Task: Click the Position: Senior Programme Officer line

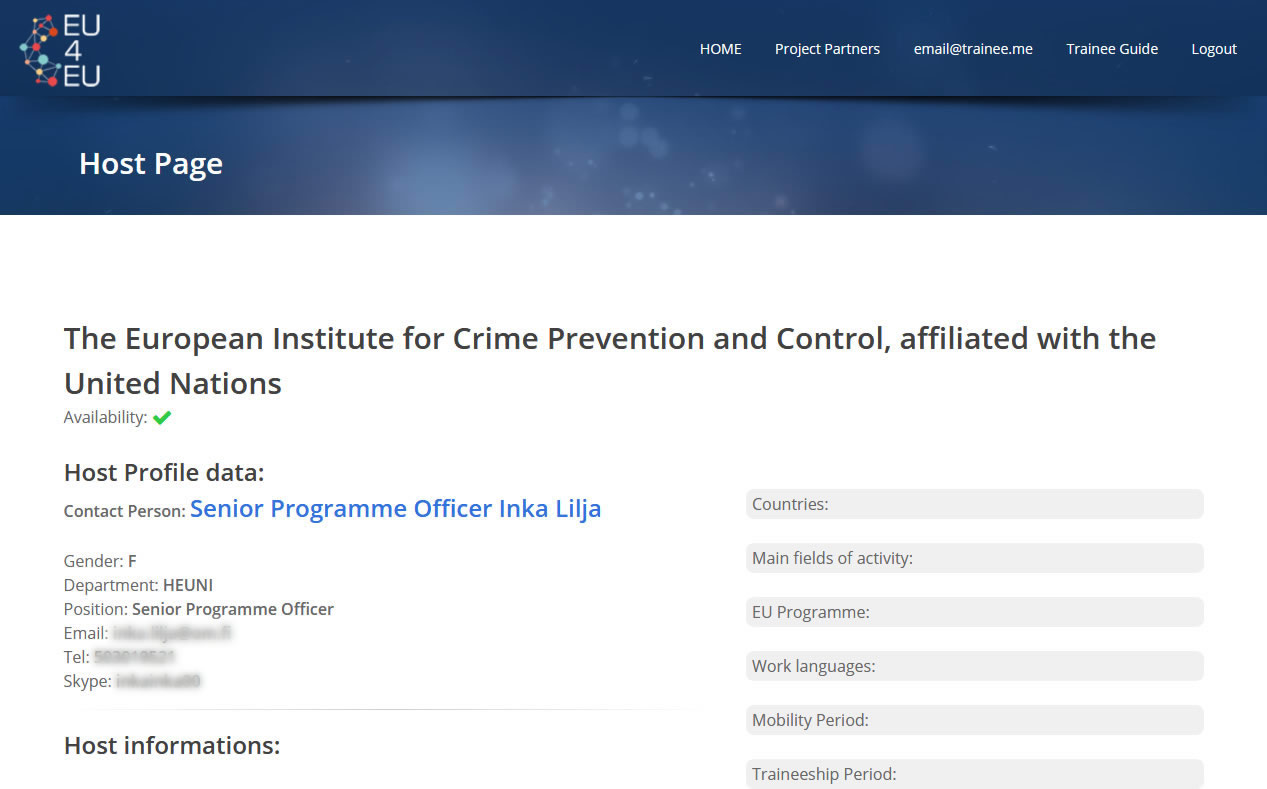Action: (x=199, y=609)
